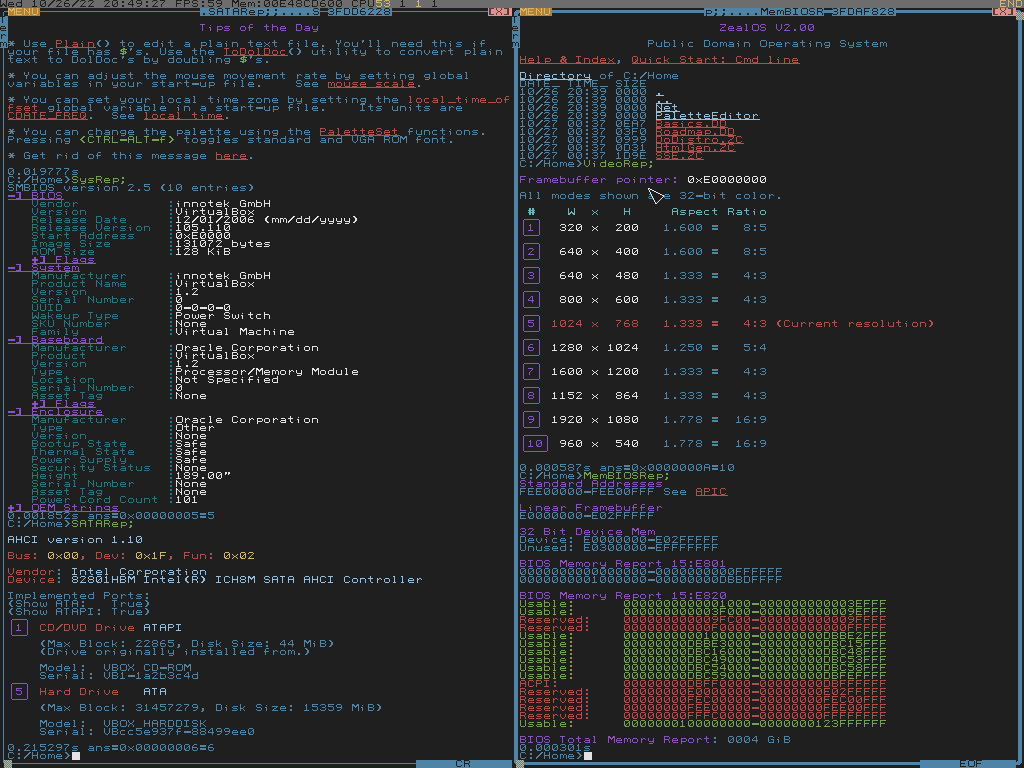Choose video mode 5 (1024 x 768)
Screen dimensions: 1024x768
tap(531, 324)
